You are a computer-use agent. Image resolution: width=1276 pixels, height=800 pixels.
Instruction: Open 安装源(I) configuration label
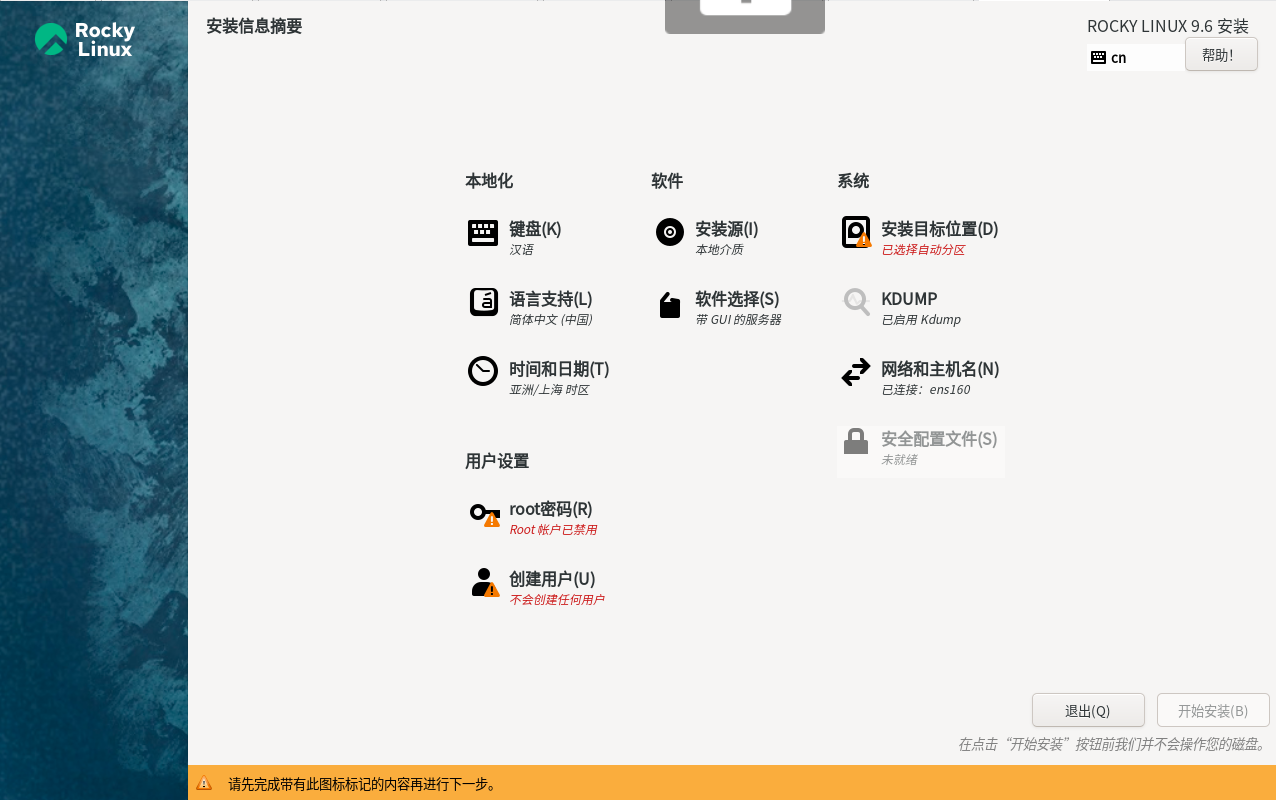pyautogui.click(x=727, y=229)
